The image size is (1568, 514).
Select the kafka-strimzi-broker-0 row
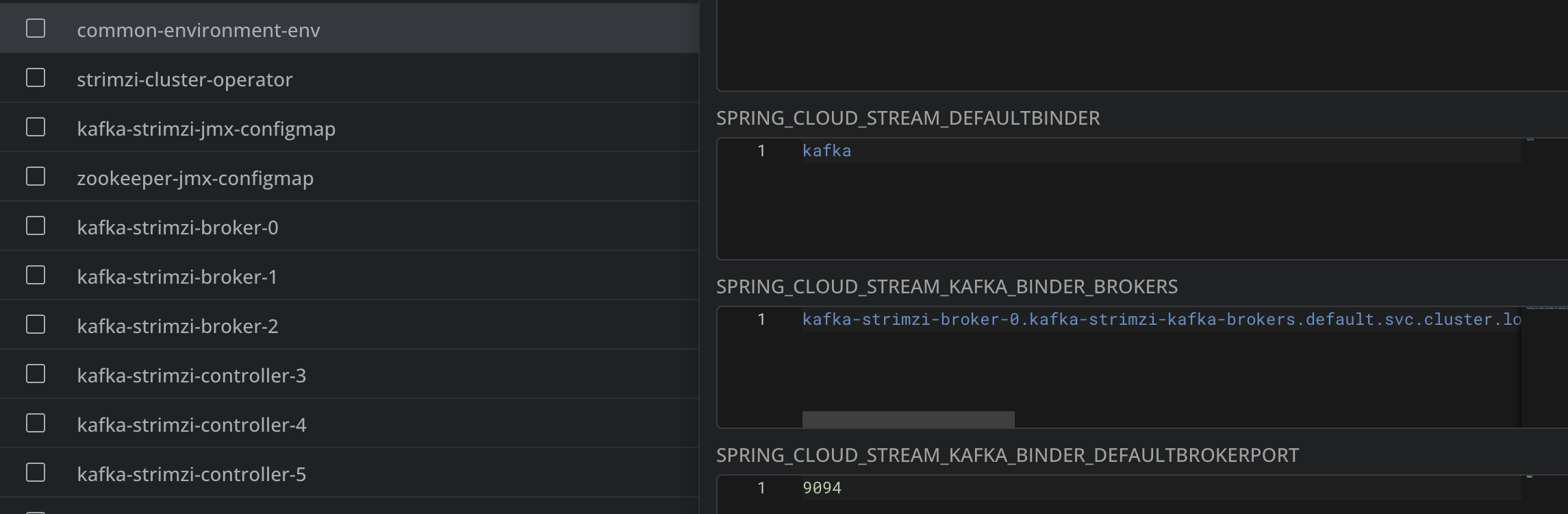coord(349,226)
